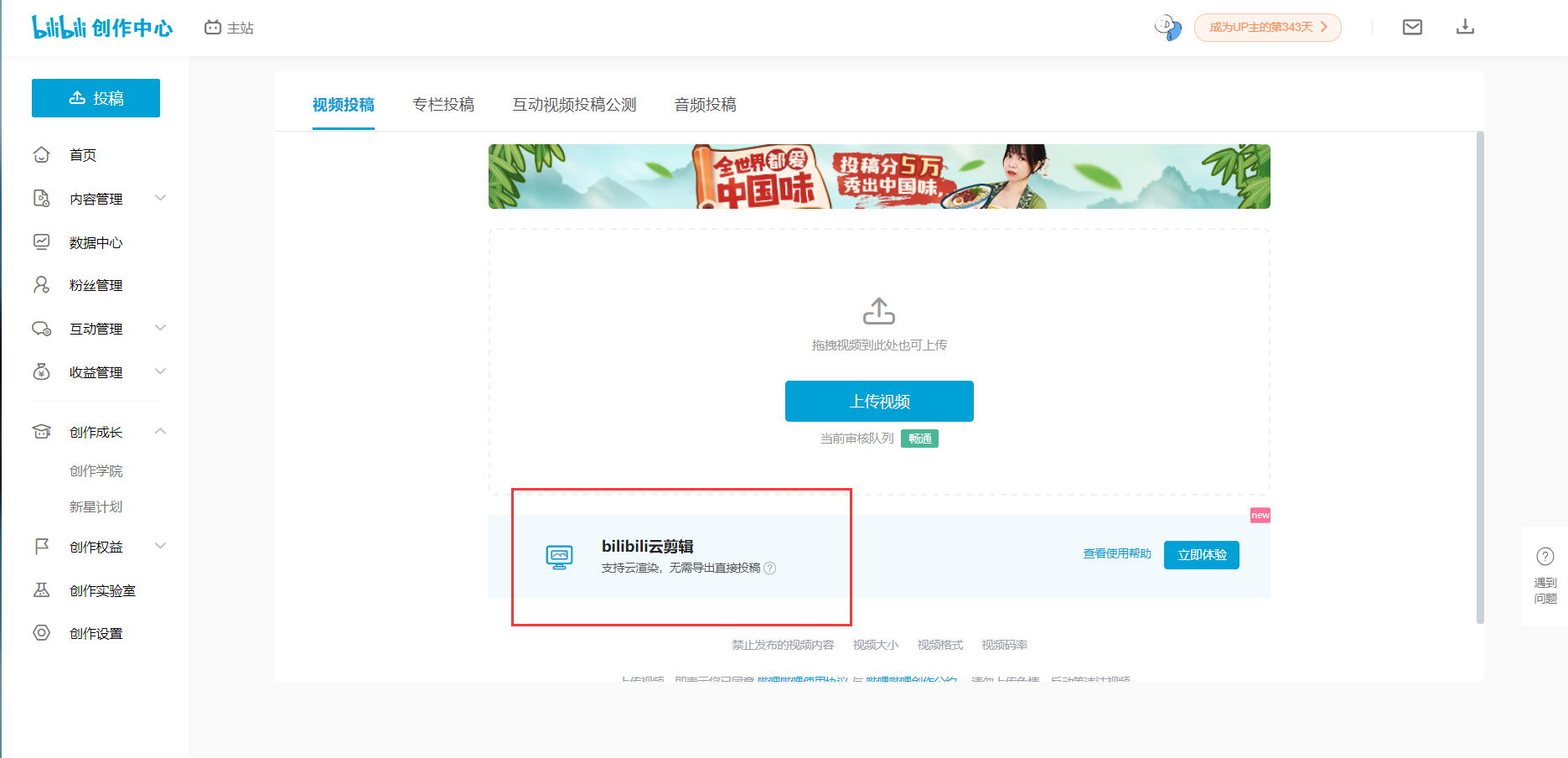The image size is (1568, 758).
Task: Click the download icon in the header
Action: click(x=1466, y=26)
